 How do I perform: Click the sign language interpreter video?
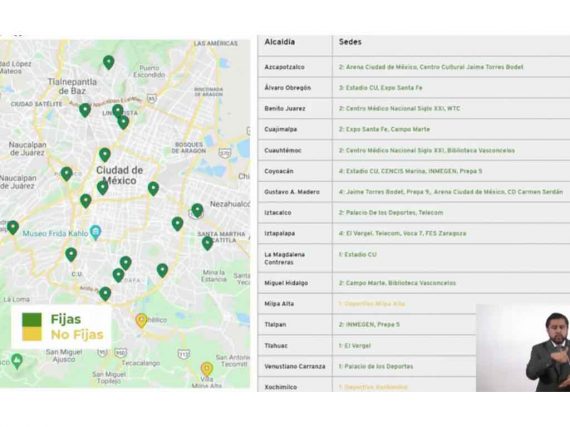click(x=523, y=348)
